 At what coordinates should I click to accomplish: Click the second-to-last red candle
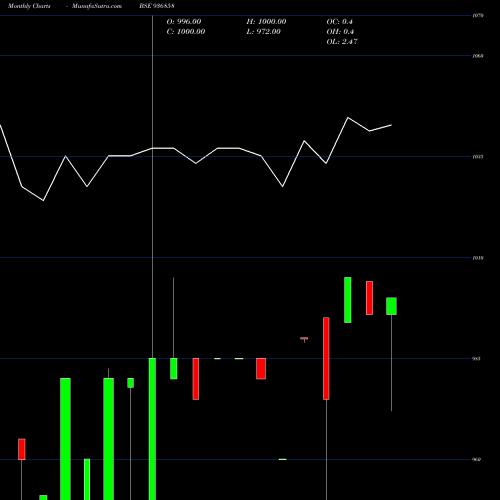[326, 358]
